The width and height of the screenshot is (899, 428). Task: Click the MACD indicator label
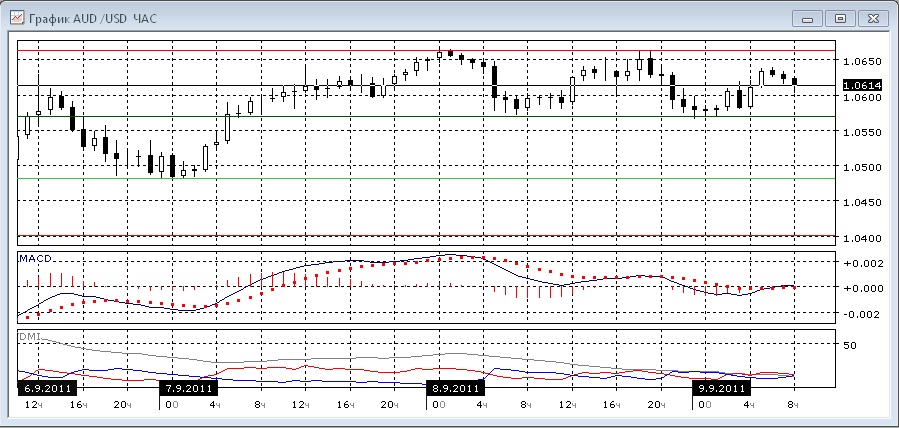coord(35,258)
